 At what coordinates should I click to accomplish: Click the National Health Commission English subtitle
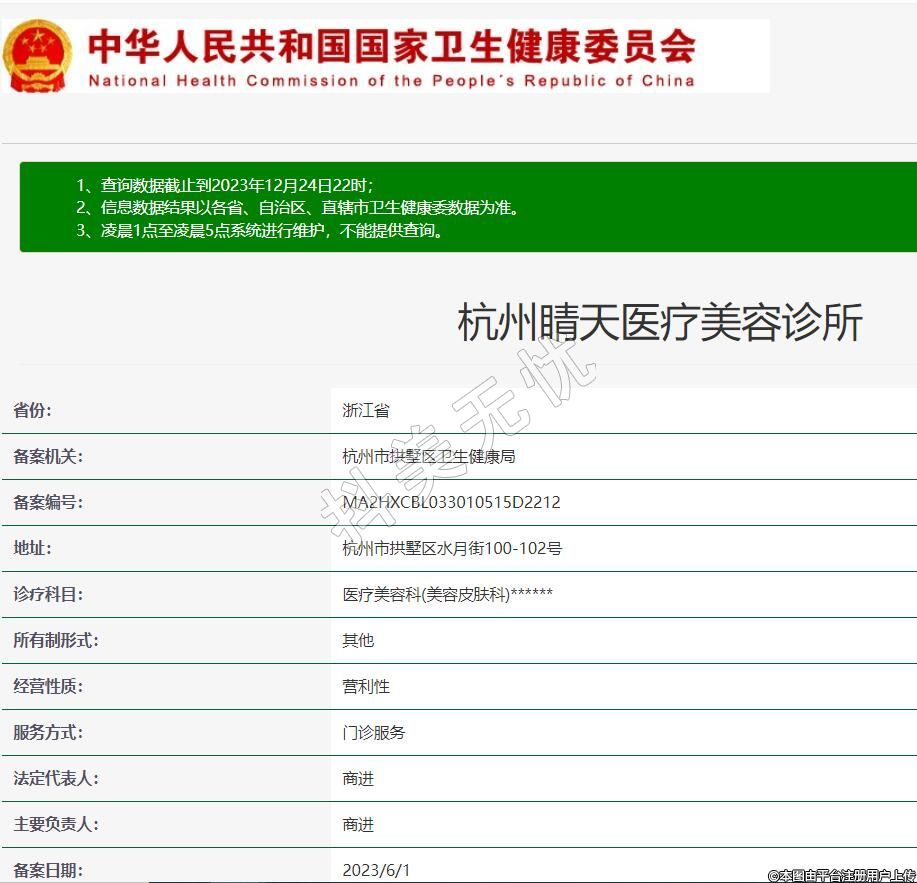pos(391,81)
